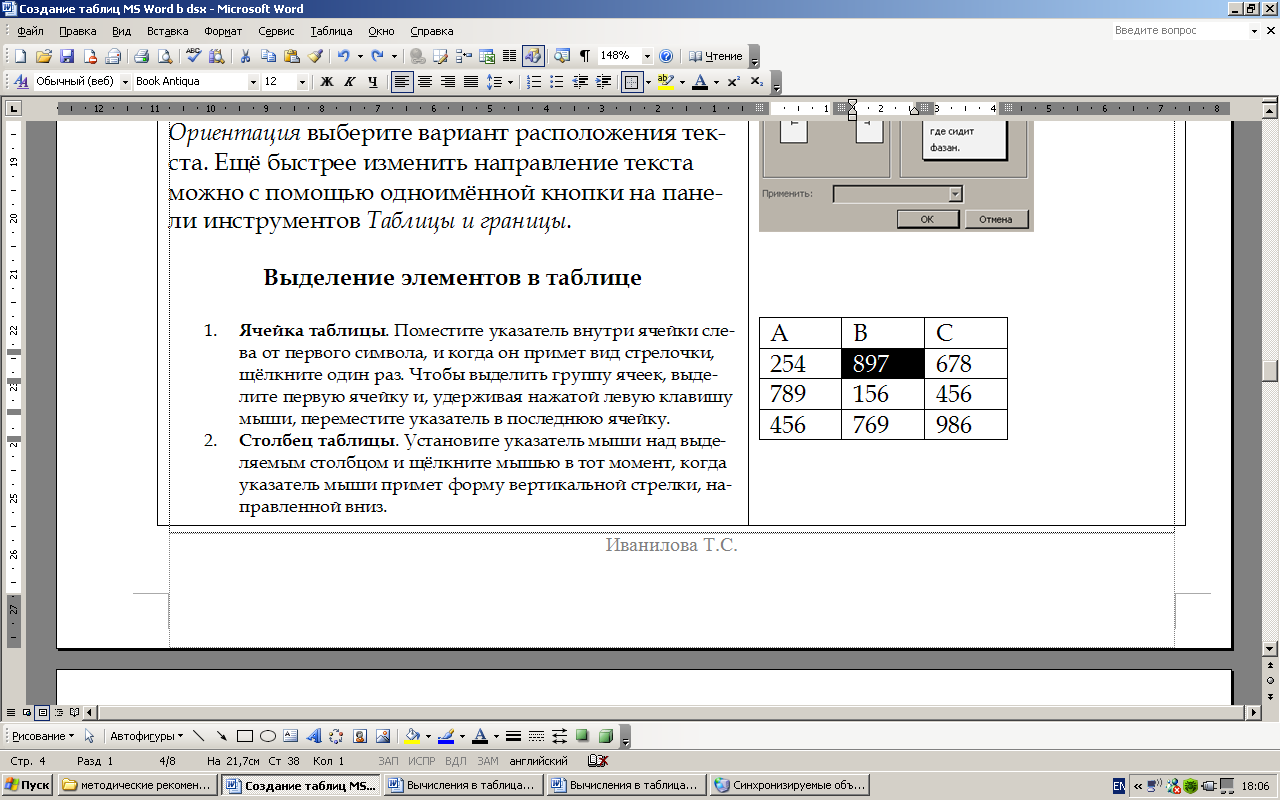This screenshot has height=800, width=1280.
Task: Activate Format Painter brush icon
Action: (x=315, y=56)
